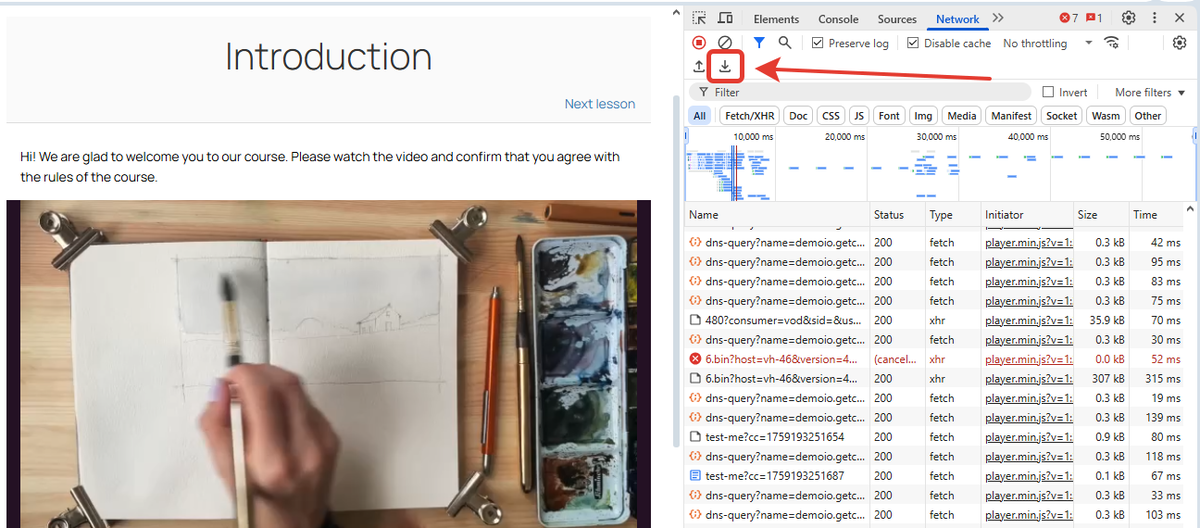Image resolution: width=1200 pixels, height=528 pixels.
Task: Toggle the blue filter funnel icon
Action: (759, 43)
